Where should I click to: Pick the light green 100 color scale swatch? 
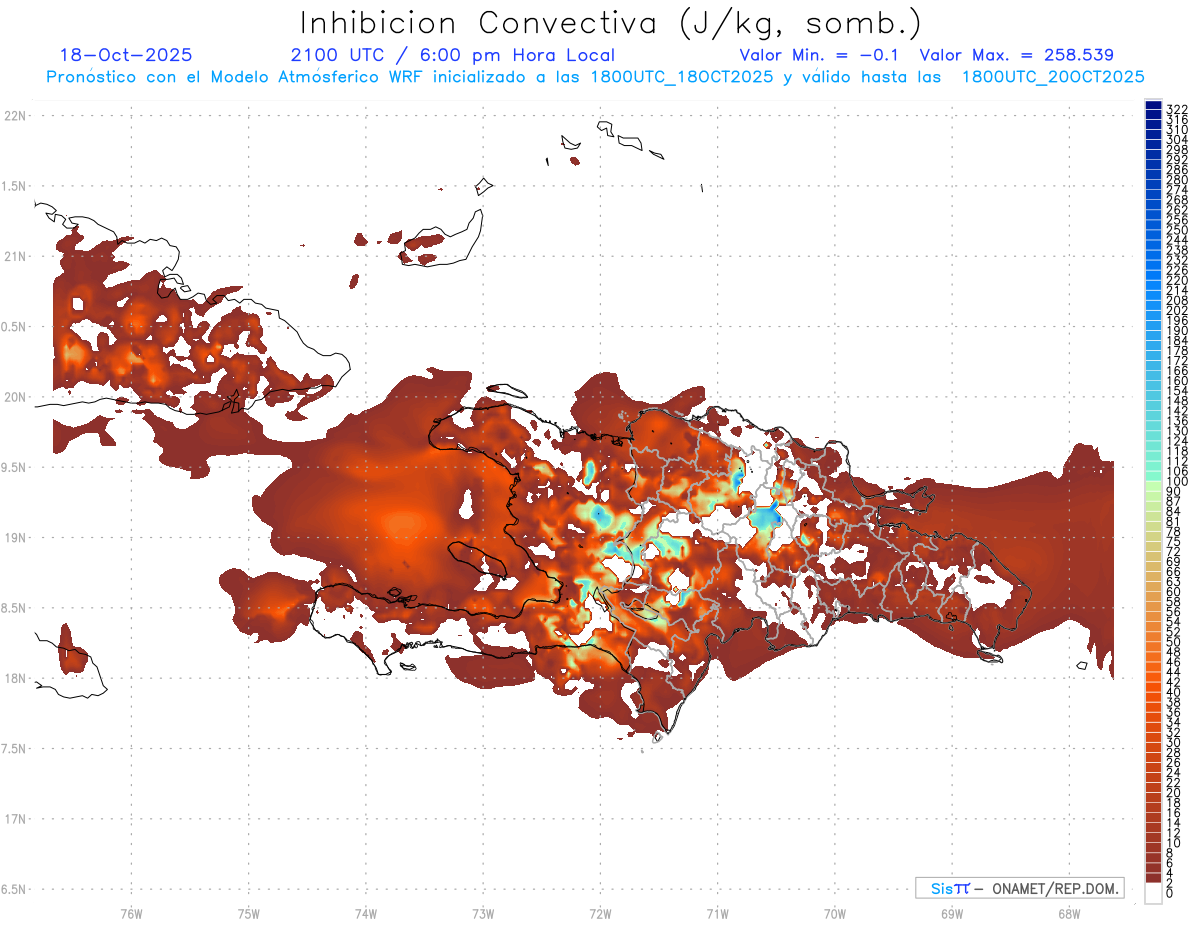pos(1153,483)
